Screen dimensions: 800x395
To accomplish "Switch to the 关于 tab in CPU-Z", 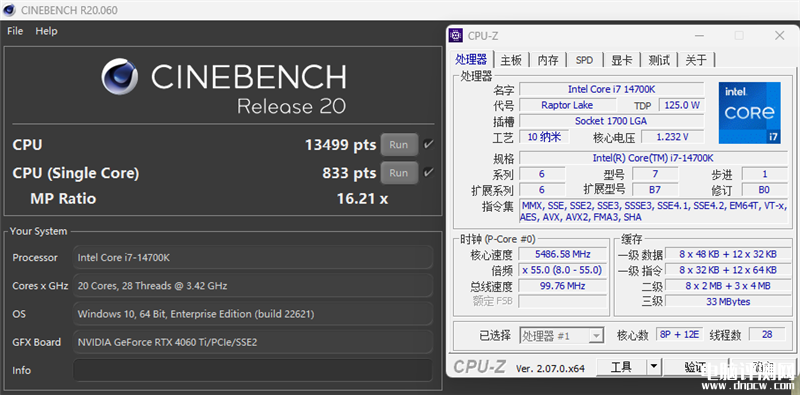I will point(696,60).
